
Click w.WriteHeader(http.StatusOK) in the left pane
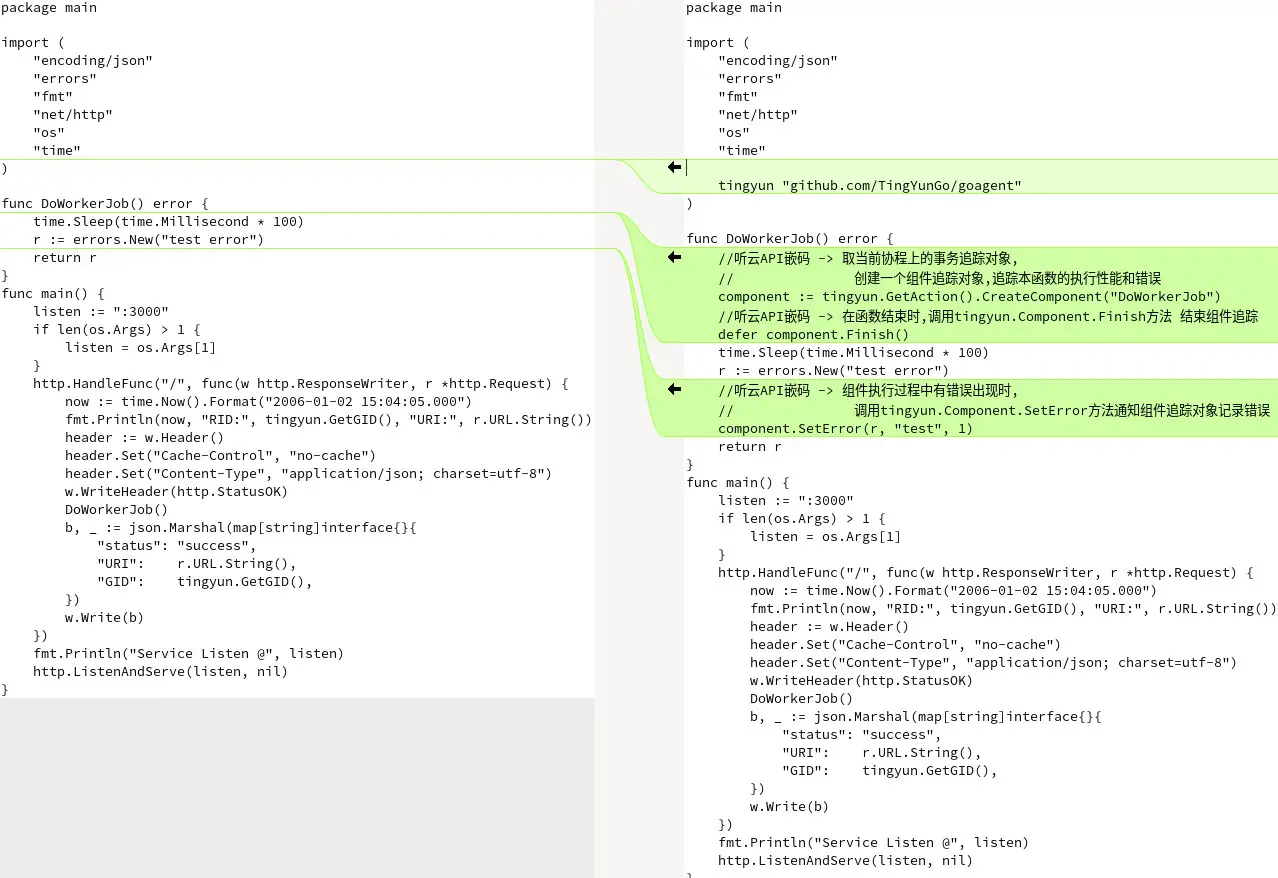tap(176, 492)
